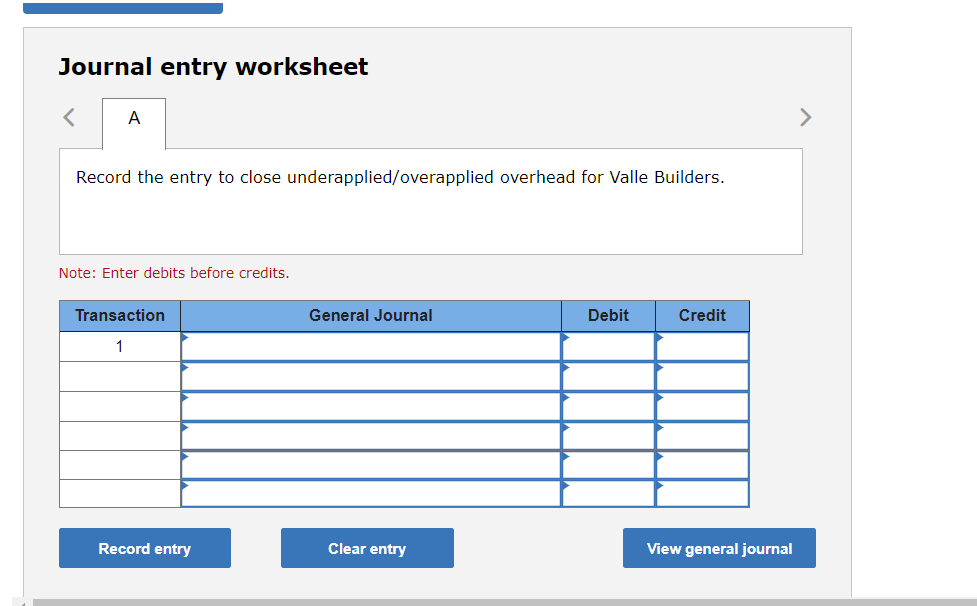Click the Record entry button
Screen dimensions: 977x606
click(x=145, y=548)
